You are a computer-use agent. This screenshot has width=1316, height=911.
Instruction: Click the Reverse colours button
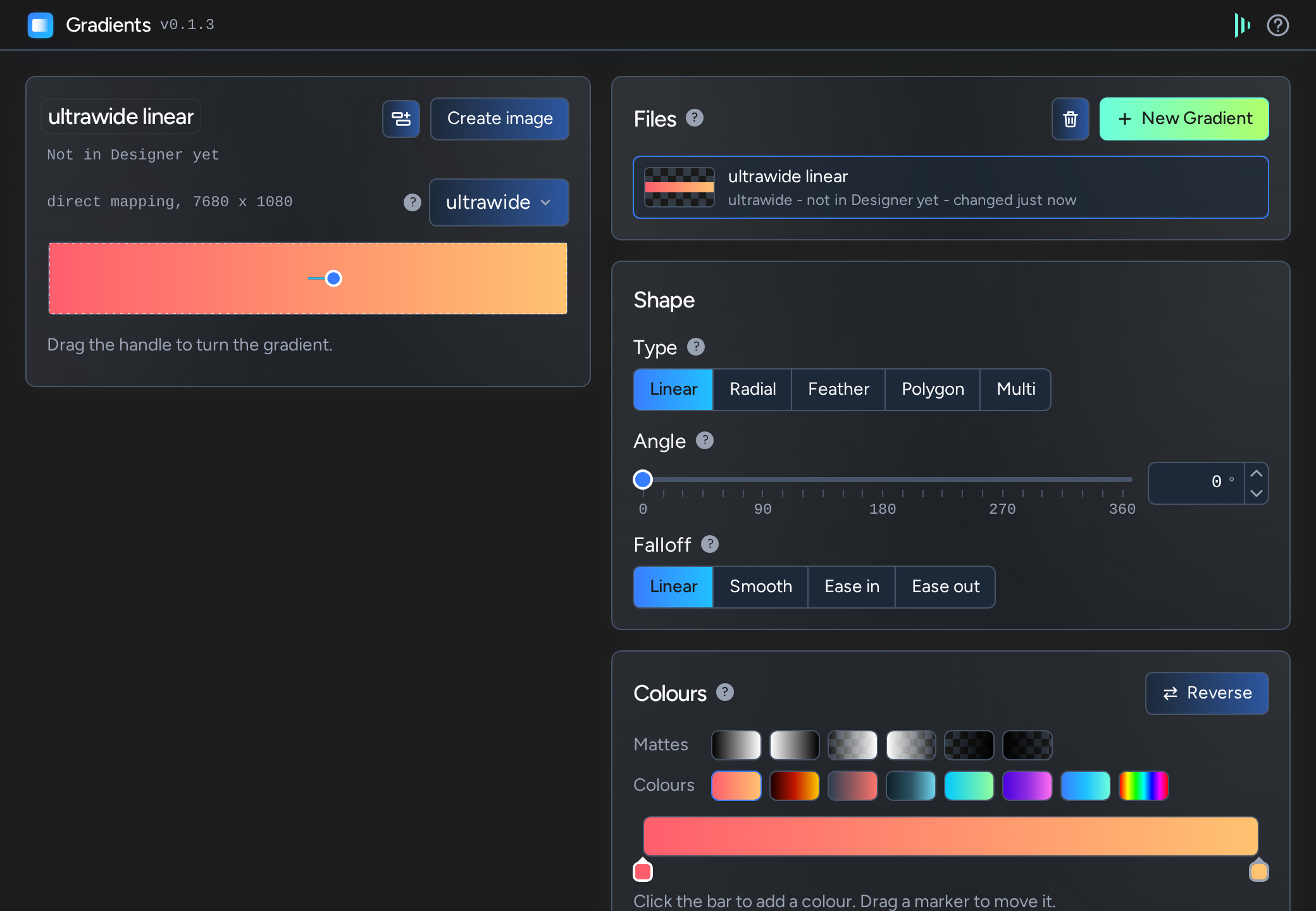coord(1207,693)
